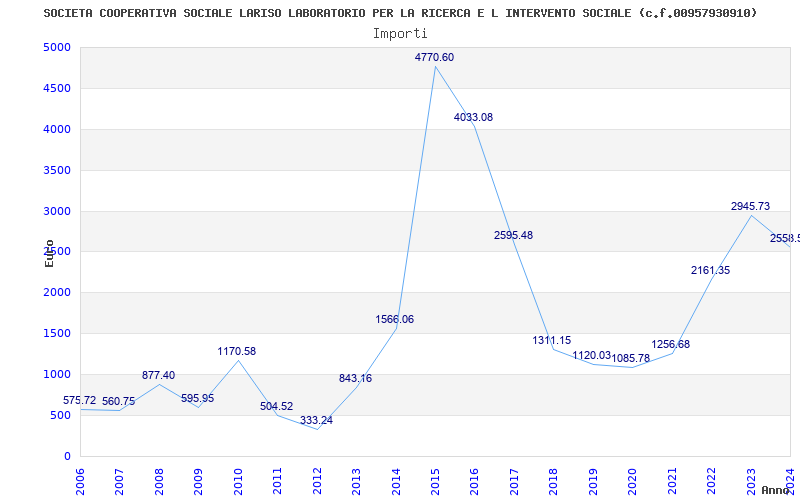Select the 2009 year axis label
This screenshot has height=500, width=800.
[x=198, y=481]
